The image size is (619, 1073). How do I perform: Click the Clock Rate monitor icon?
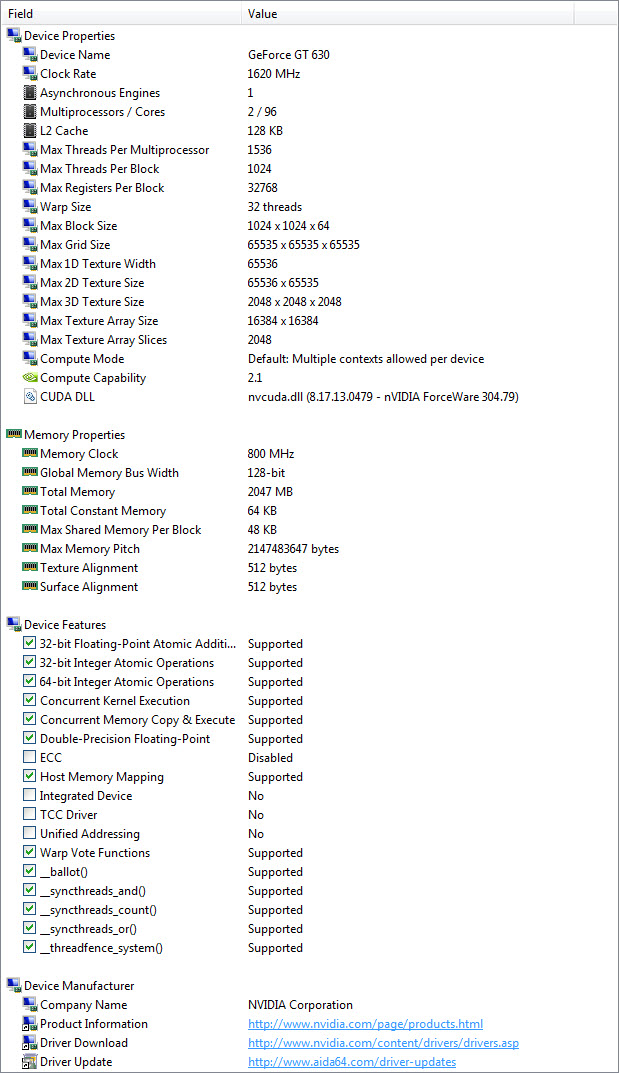click(x=29, y=73)
